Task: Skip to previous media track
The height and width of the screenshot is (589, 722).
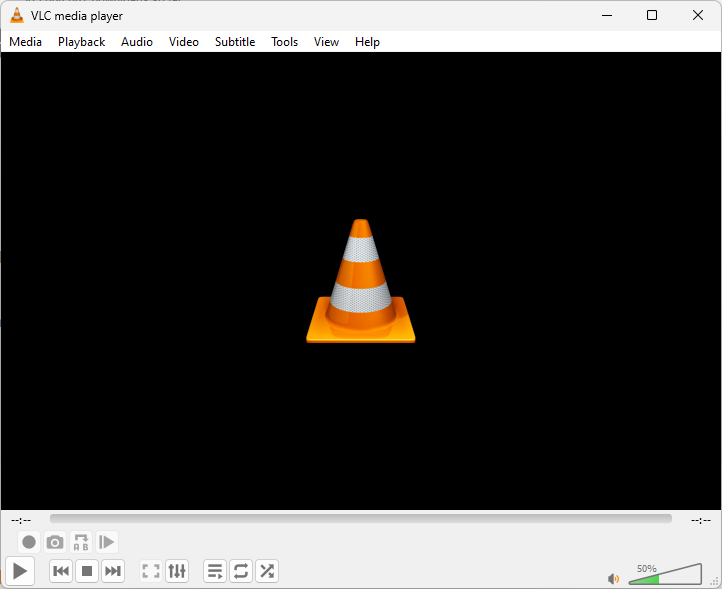Action: click(x=61, y=571)
